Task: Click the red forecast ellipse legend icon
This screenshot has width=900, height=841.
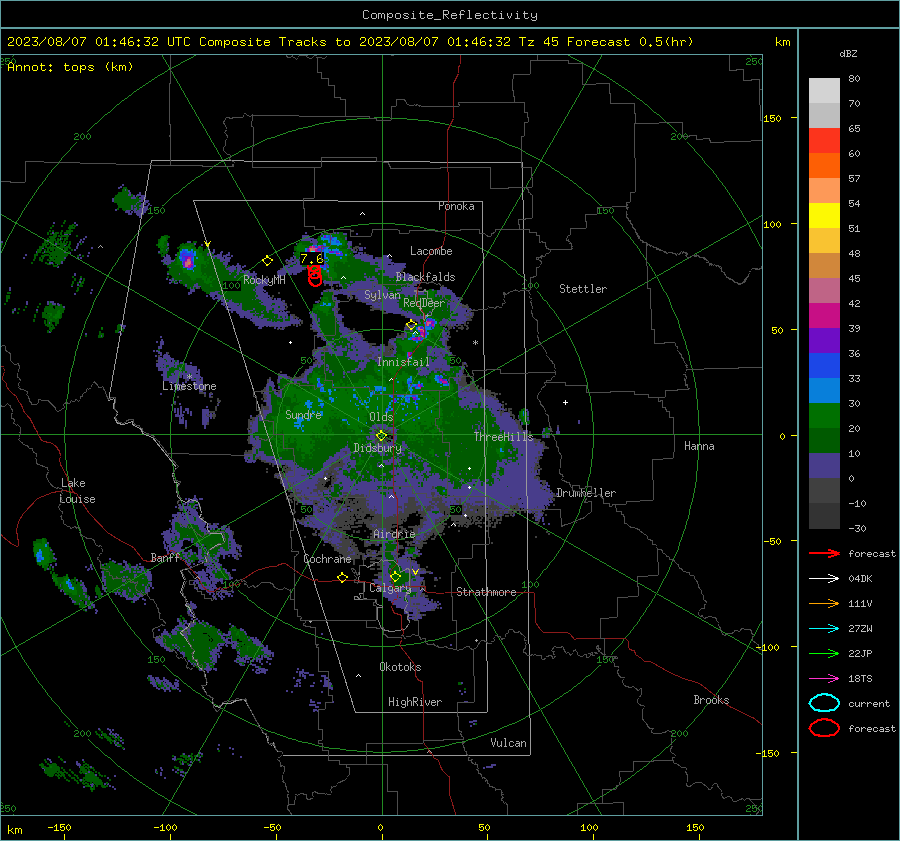Action: tap(824, 728)
